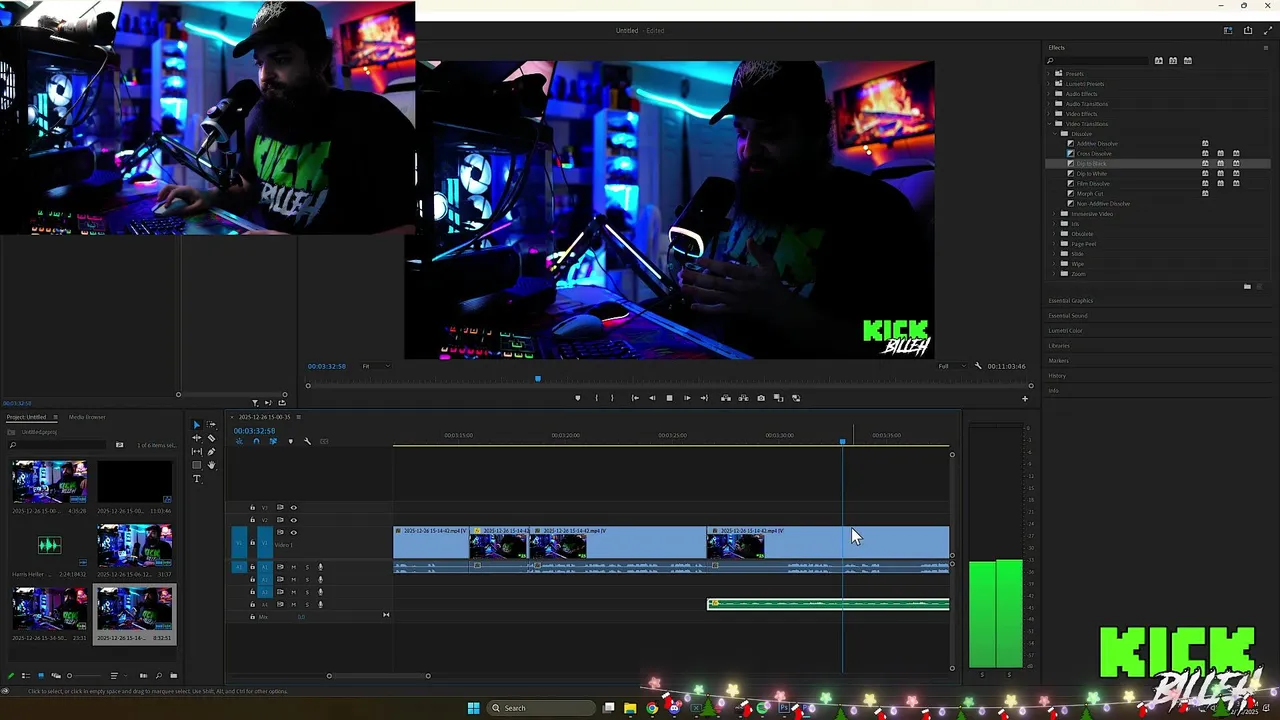Click the Accelerated Effects filter icon
This screenshot has height=720, width=1280.
pos(1159,61)
